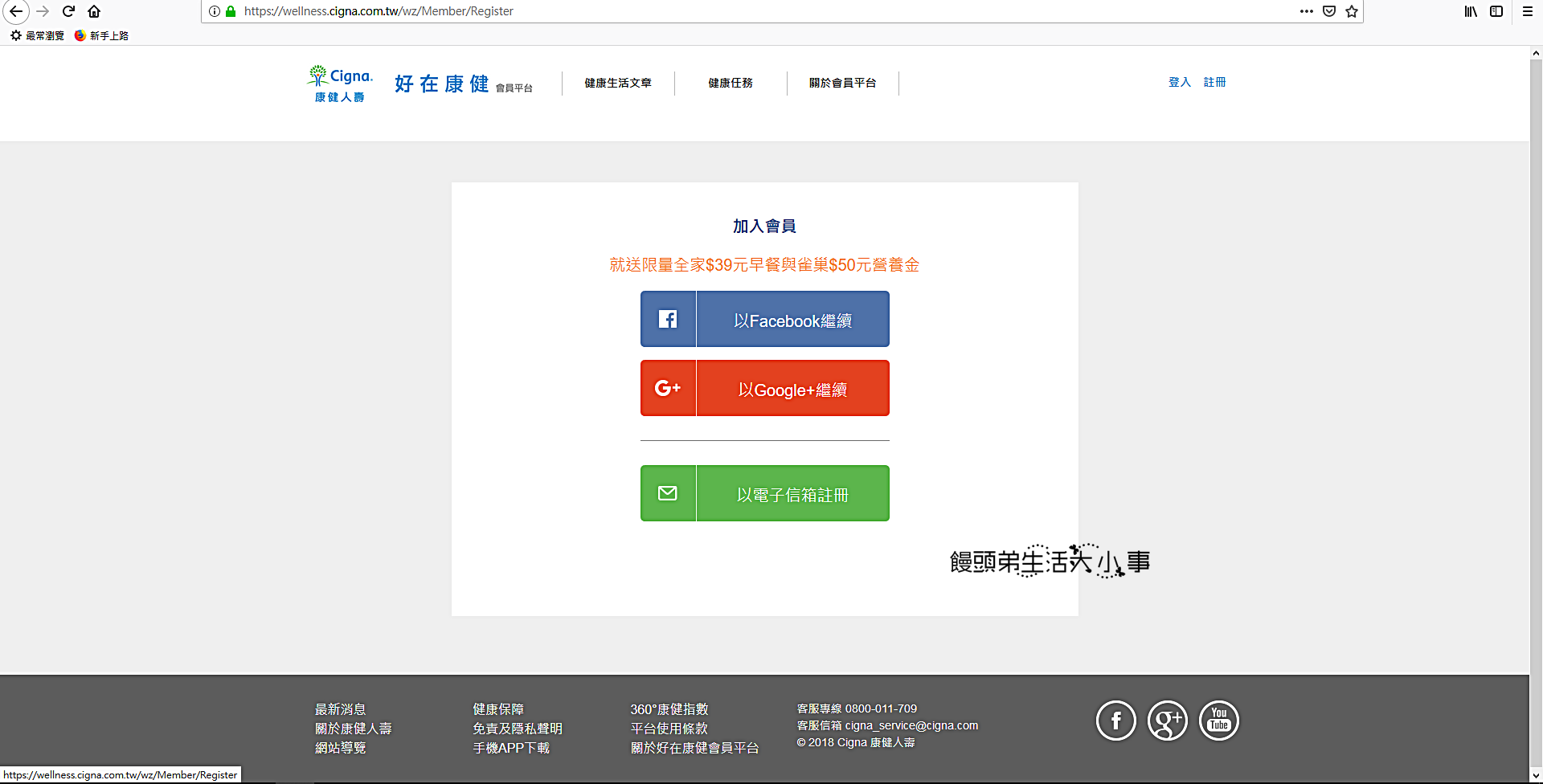Click the Cigna 康健人壽 logo
1543x784 pixels.
click(340, 84)
